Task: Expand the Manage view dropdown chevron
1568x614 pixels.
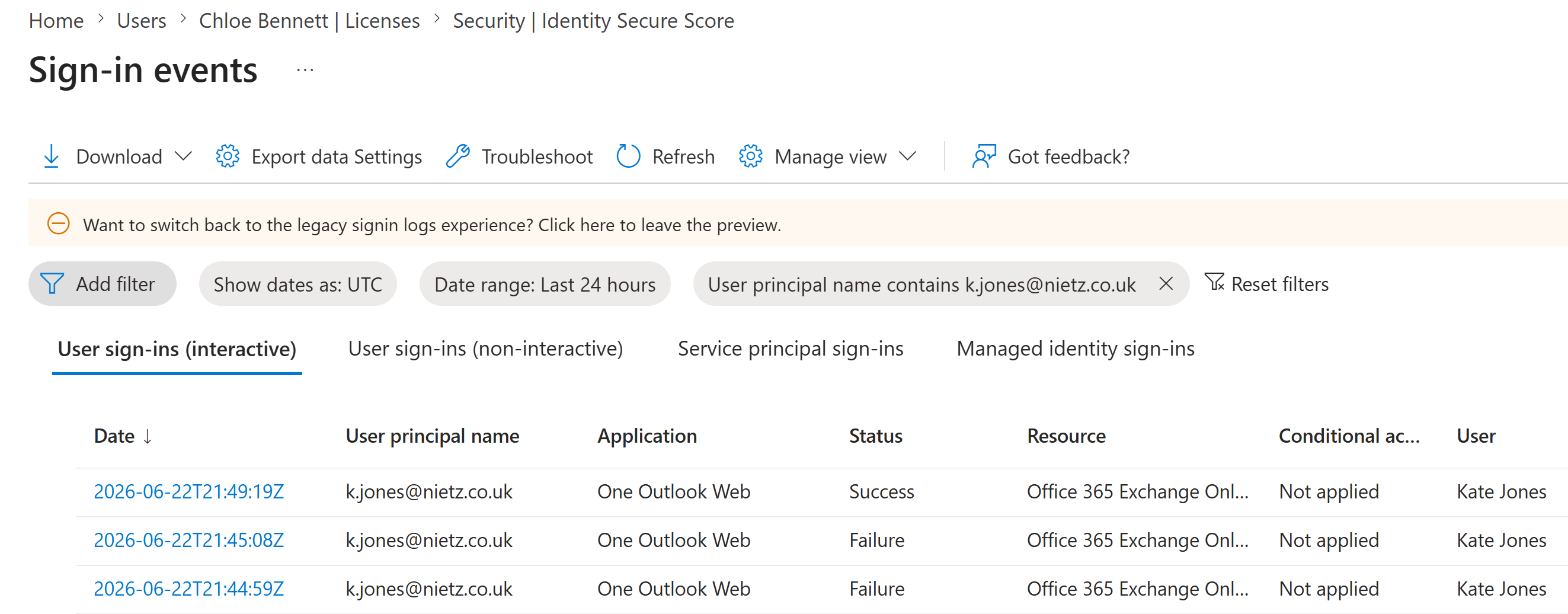Action: pyautogui.click(x=908, y=156)
